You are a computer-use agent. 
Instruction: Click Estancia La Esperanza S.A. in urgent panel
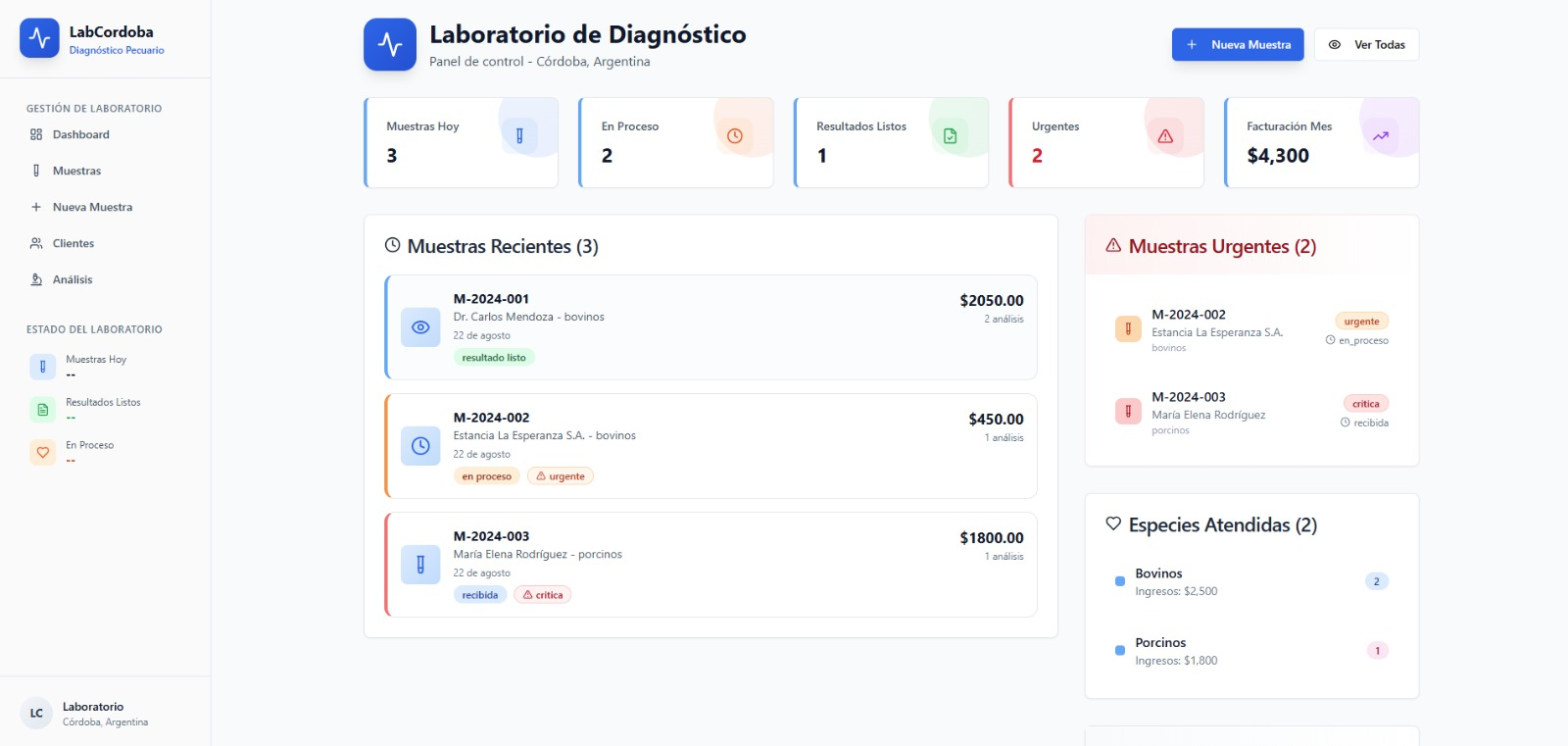point(1217,332)
